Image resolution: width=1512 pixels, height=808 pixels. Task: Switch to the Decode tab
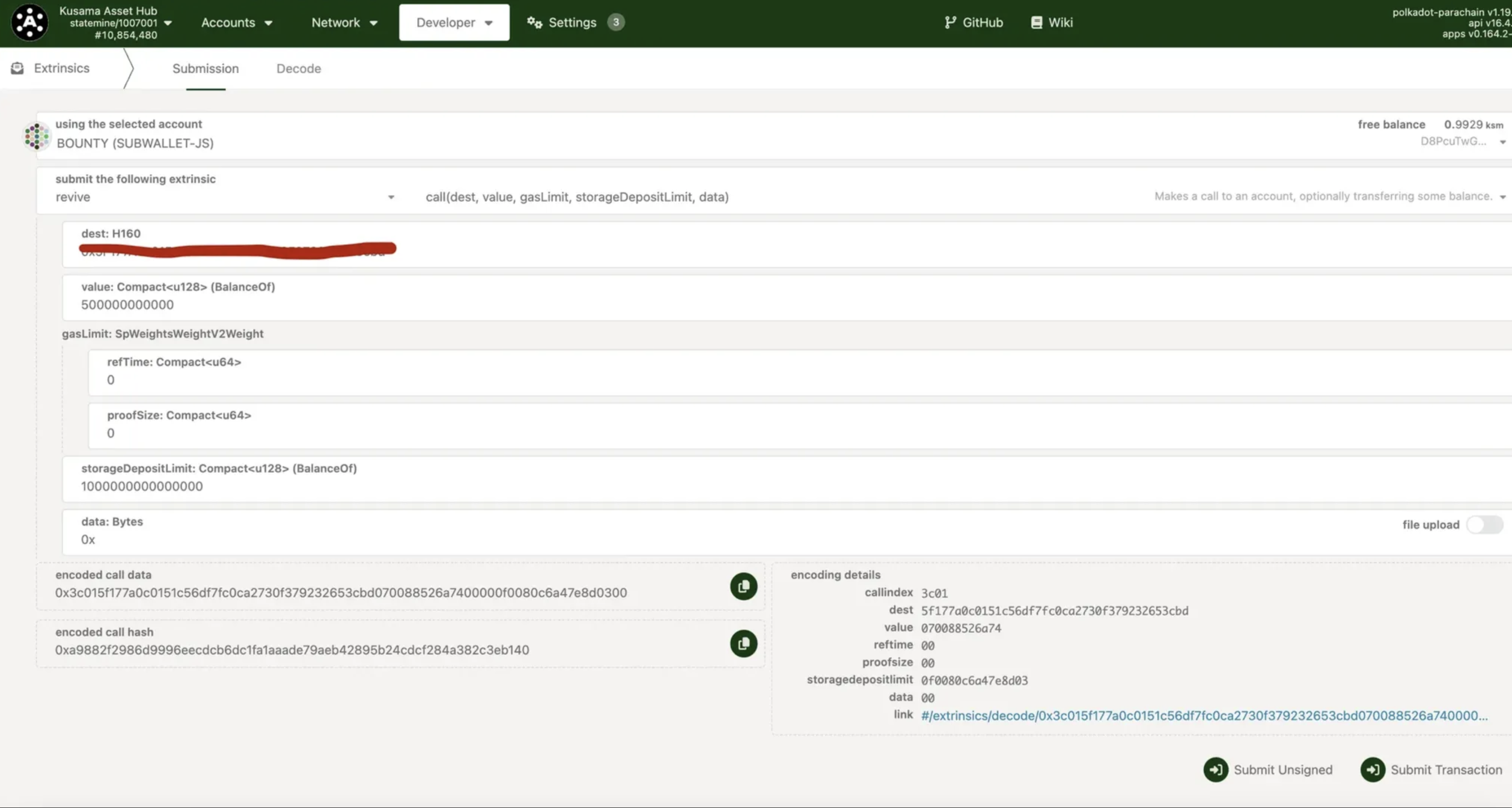pos(298,68)
